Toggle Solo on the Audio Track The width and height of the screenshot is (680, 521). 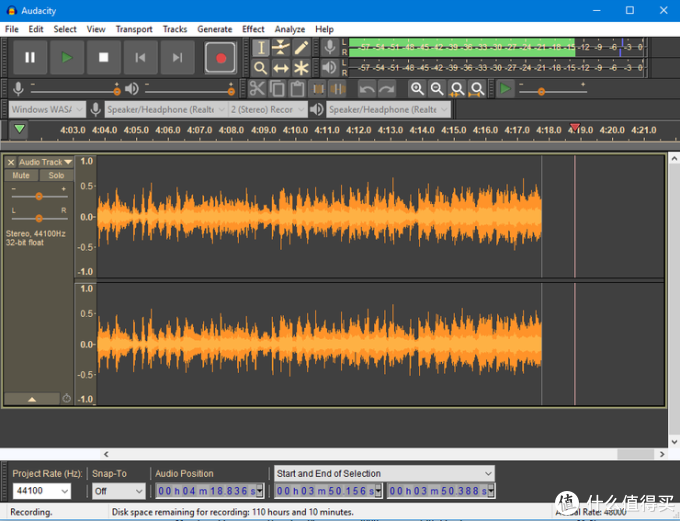pos(56,175)
